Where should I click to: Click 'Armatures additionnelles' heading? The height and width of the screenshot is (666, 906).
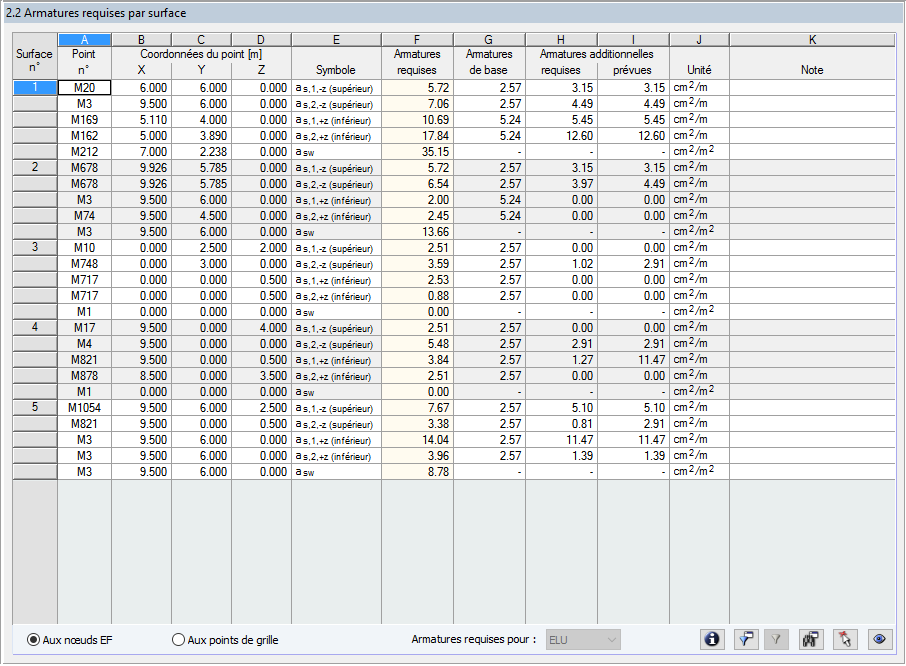(596, 54)
